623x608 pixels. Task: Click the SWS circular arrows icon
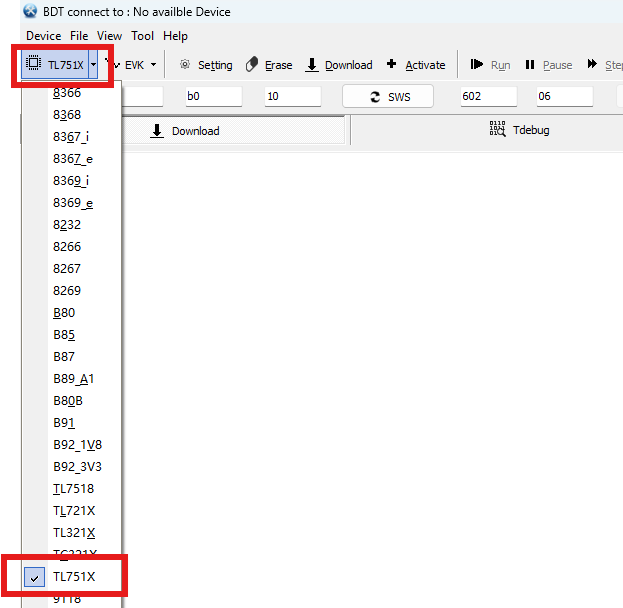(375, 97)
